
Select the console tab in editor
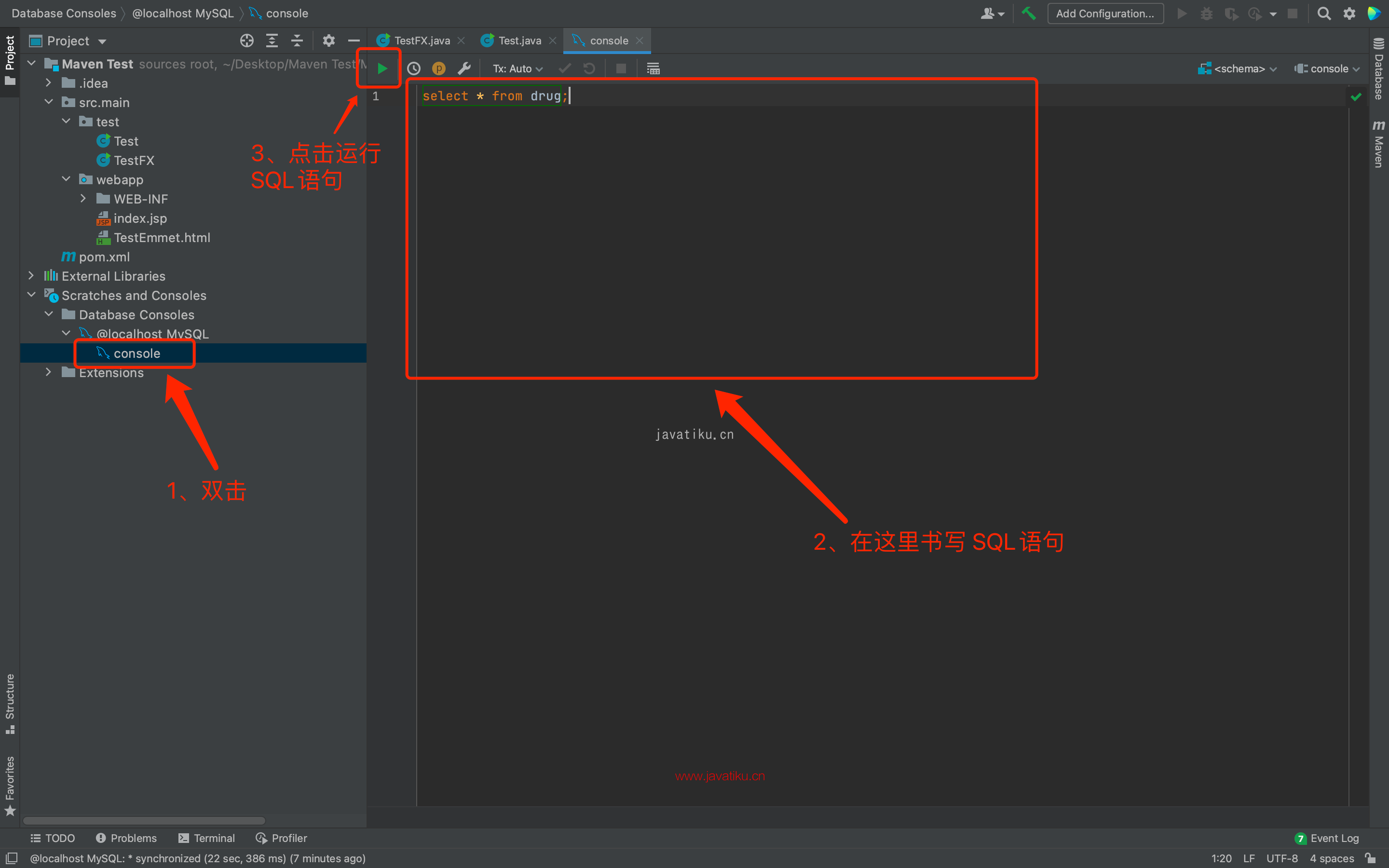point(608,39)
